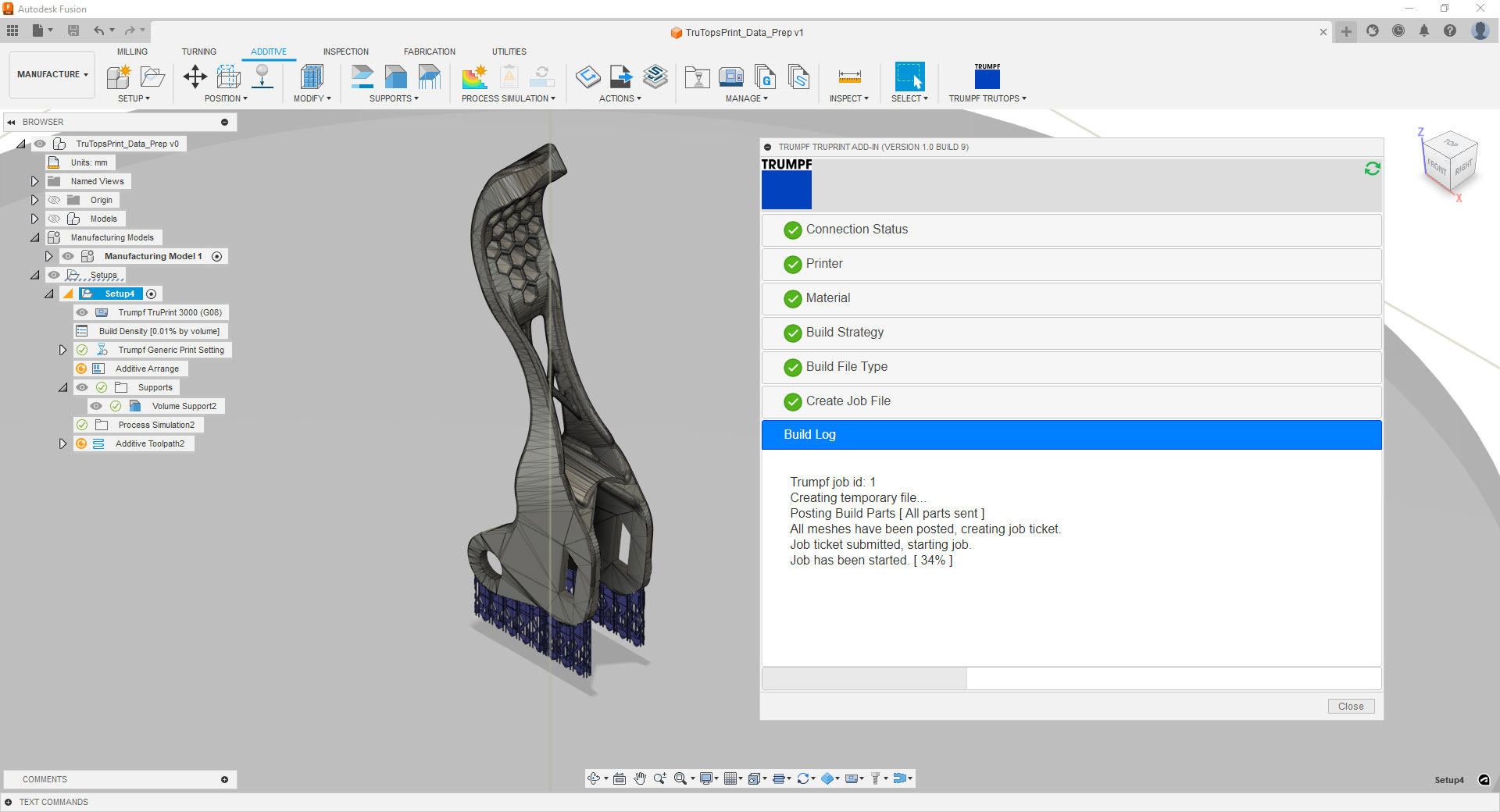Click the Measure icon in Inspect
Screen dimensions: 1500x812
tap(849, 77)
